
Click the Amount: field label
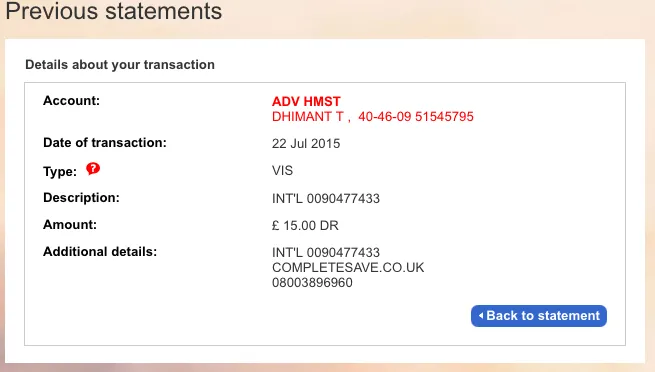coord(70,225)
